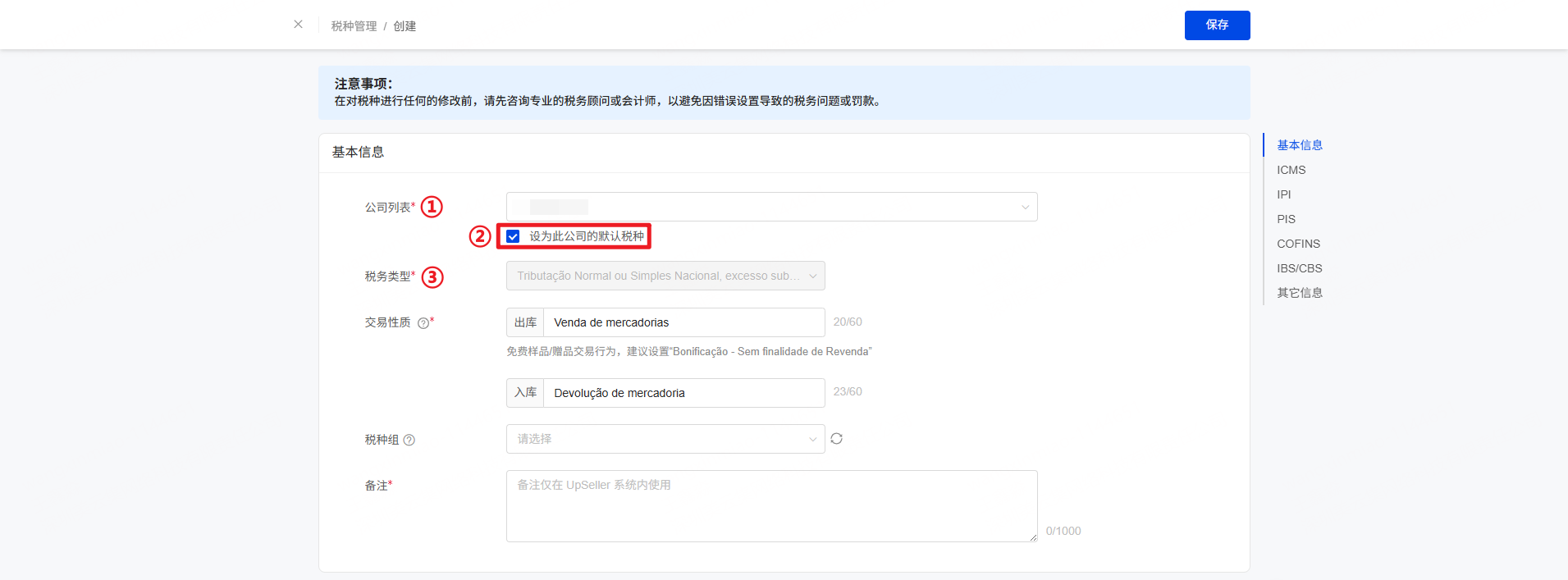The height and width of the screenshot is (580, 1568).
Task: Jump to IPI section in side navigation
Action: 1283,194
